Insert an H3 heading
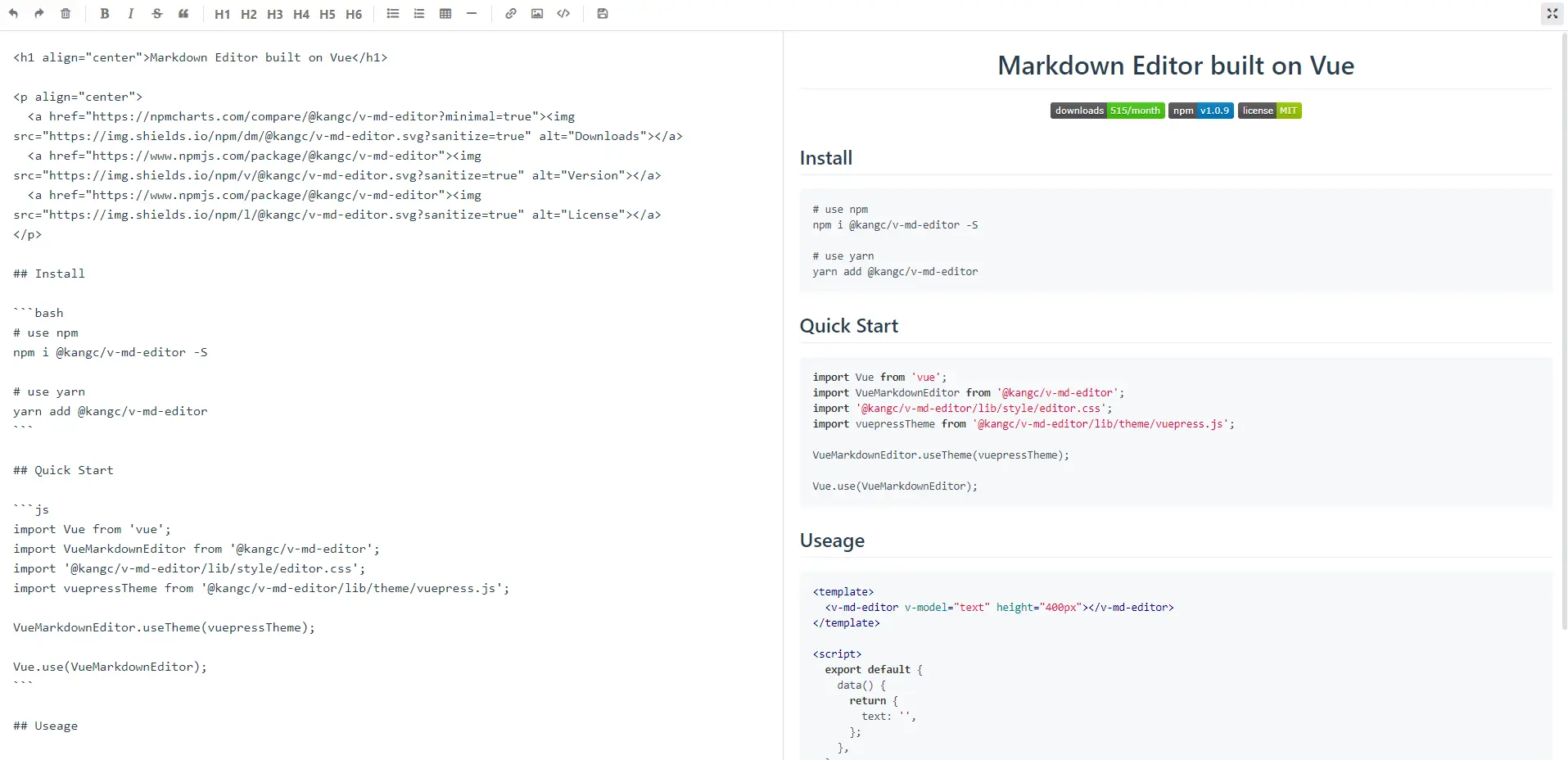Screen dimensions: 1568x760 click(x=275, y=14)
